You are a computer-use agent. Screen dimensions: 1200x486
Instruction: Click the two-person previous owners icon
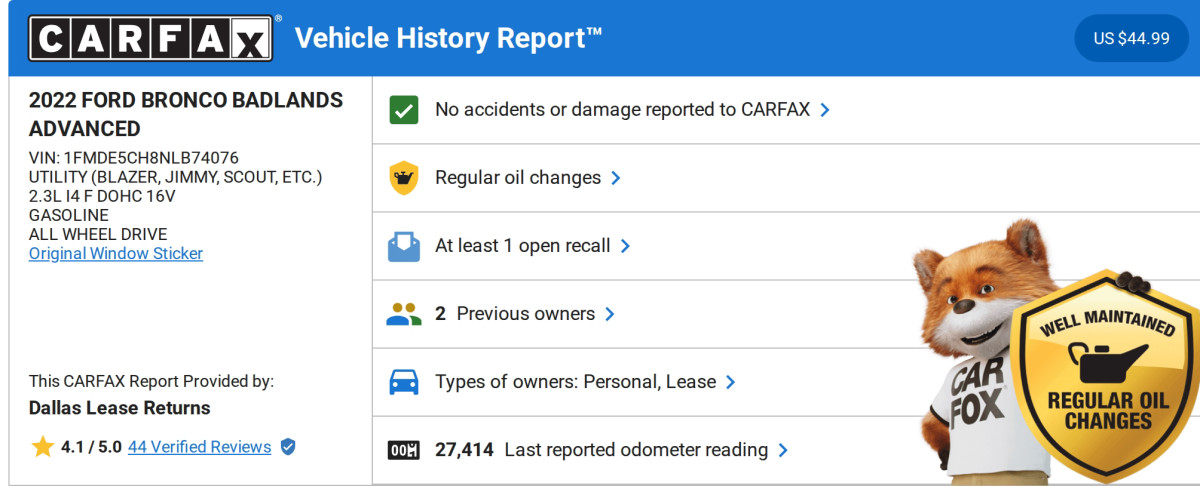403,314
